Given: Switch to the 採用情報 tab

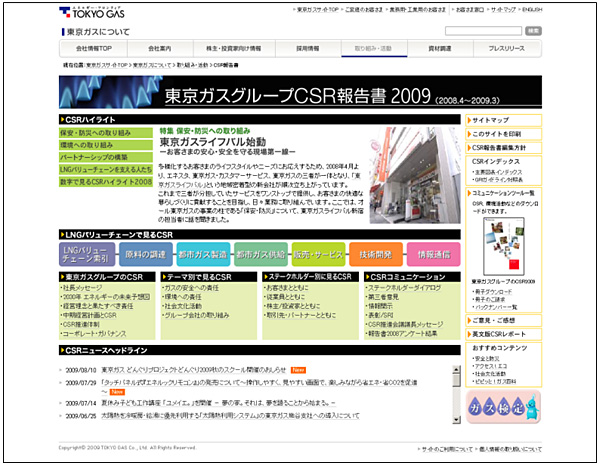Looking at the screenshot, I should click(x=308, y=49).
